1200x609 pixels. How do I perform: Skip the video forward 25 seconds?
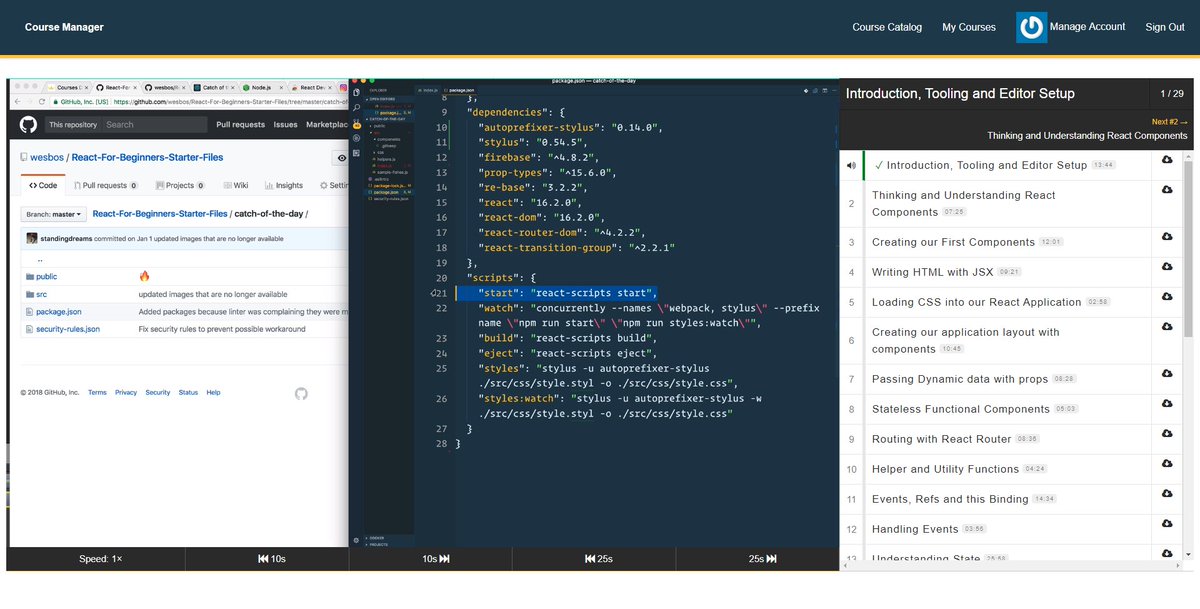tap(763, 559)
